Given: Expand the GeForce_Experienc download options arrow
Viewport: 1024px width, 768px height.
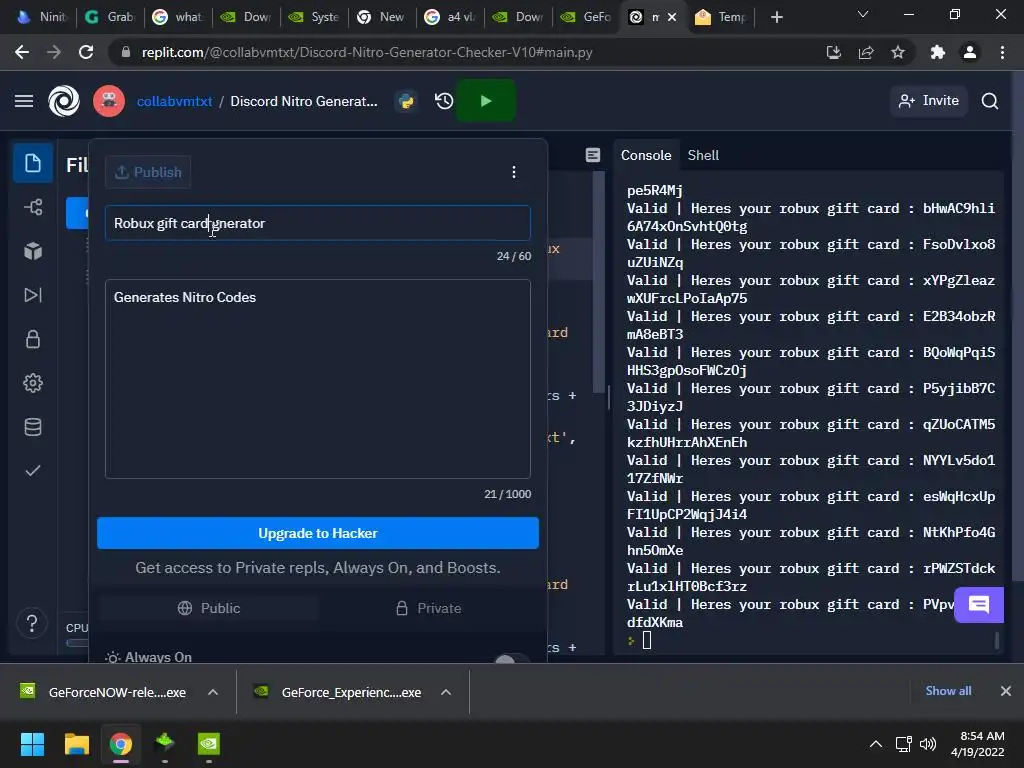Looking at the screenshot, I should click(x=446, y=692).
